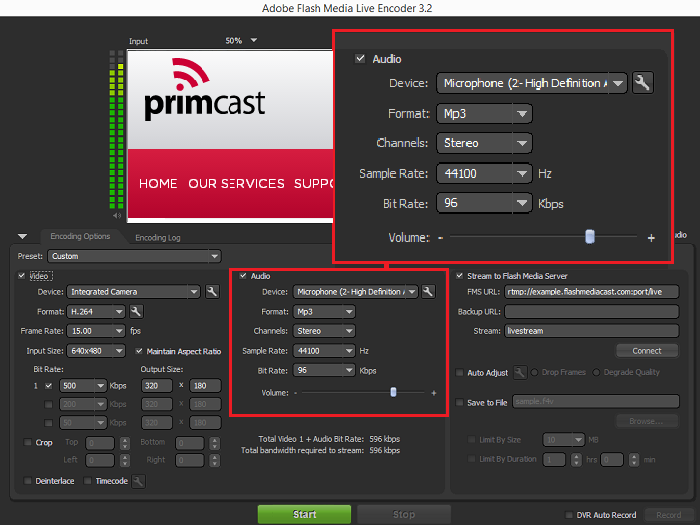Collapse the encoding panel triangle
The width and height of the screenshot is (700, 525).
point(22,236)
